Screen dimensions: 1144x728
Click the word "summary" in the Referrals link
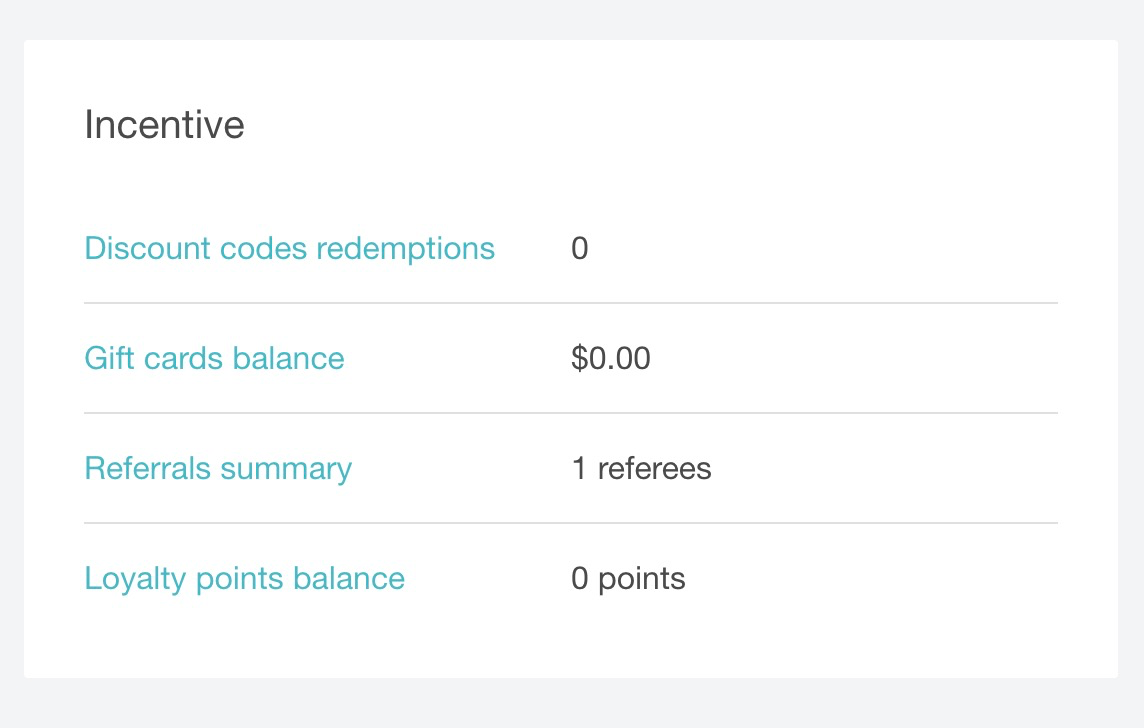286,468
